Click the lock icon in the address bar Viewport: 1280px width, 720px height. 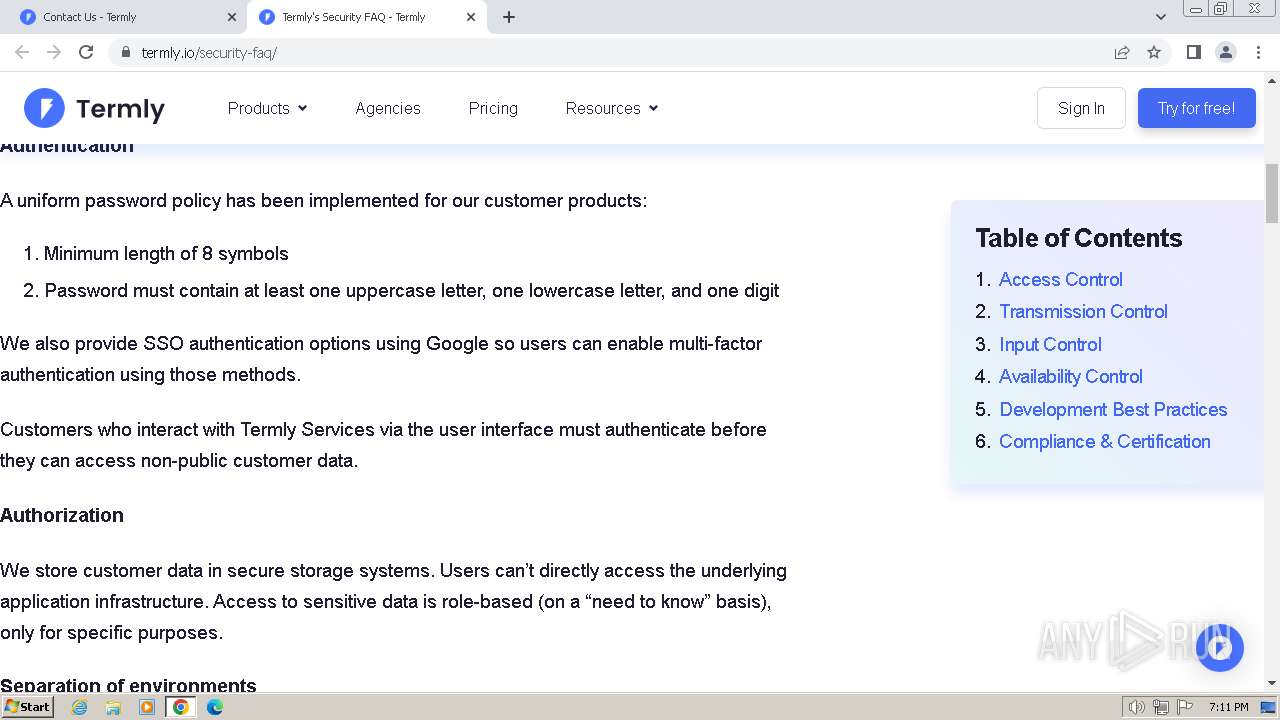(126, 52)
